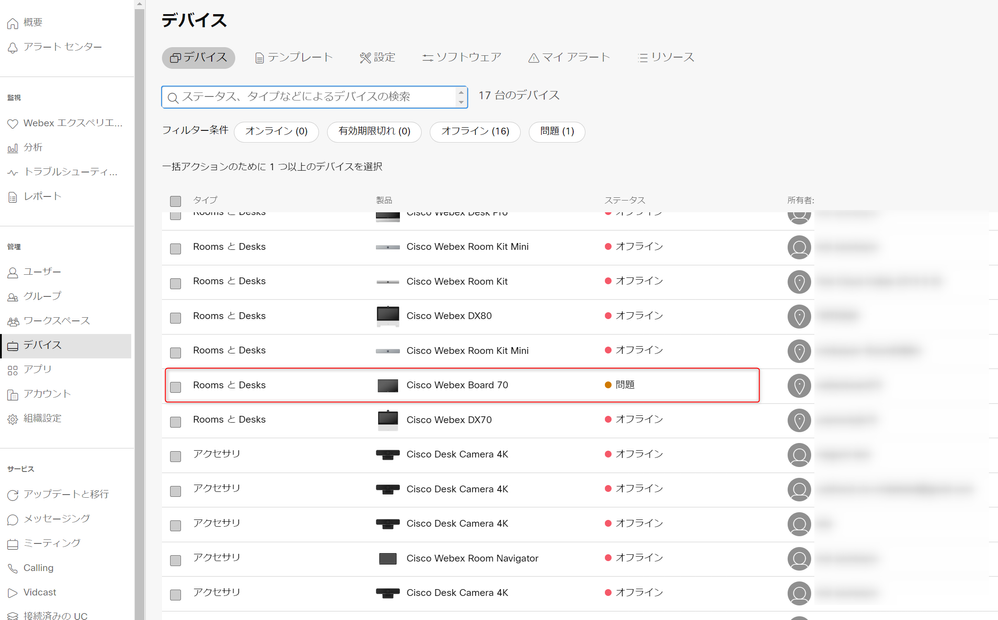Click the 製品 column header
This screenshot has width=998, height=620.
[384, 201]
